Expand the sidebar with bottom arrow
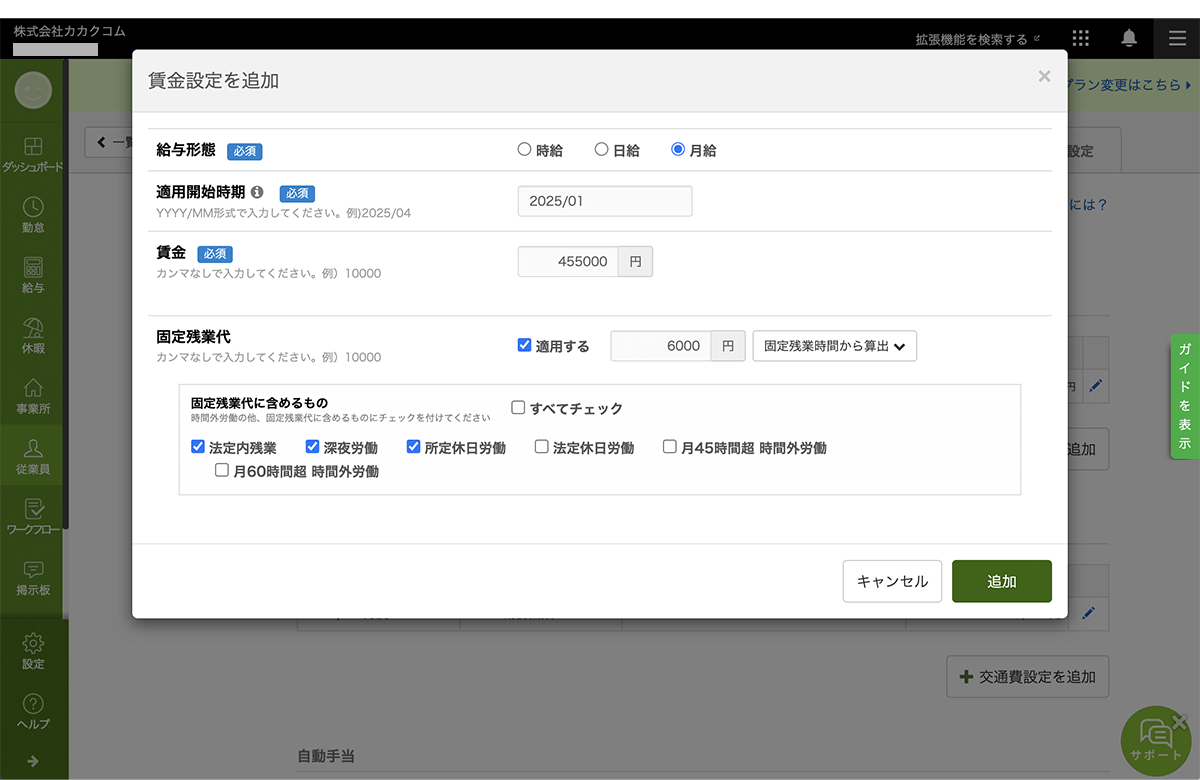 point(33,761)
